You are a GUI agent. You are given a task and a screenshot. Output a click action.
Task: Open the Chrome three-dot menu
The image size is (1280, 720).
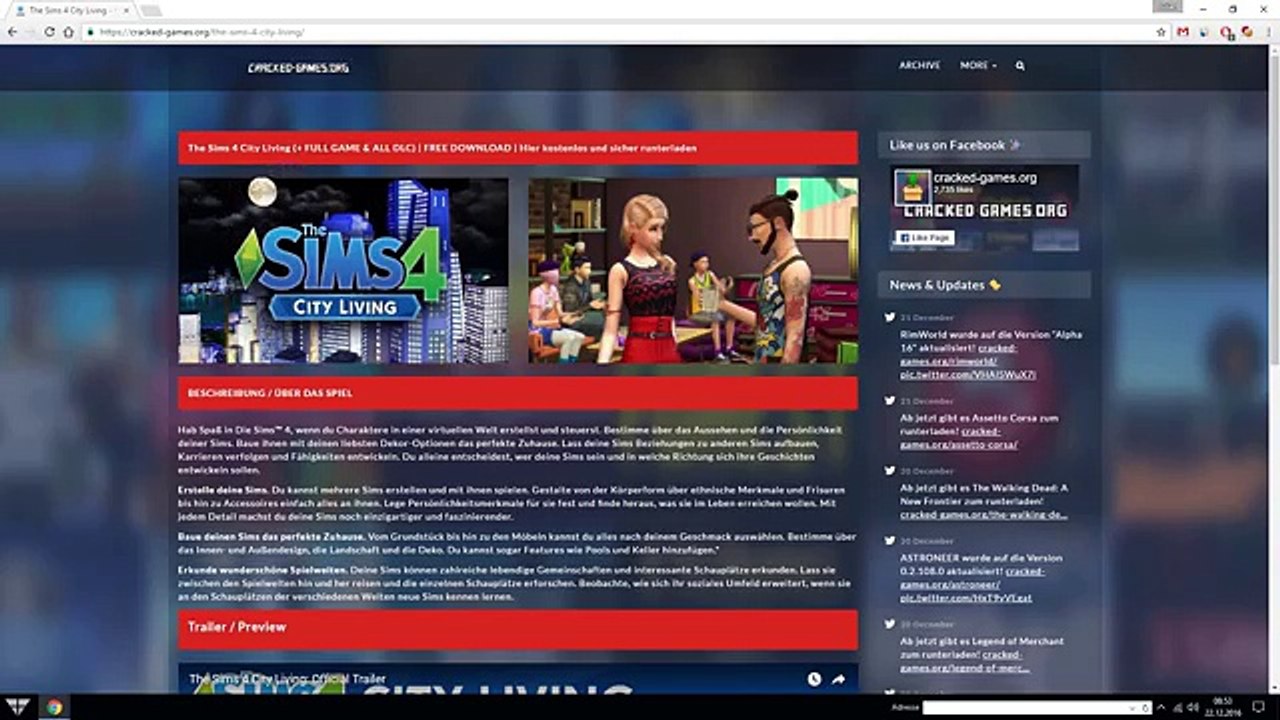[x=1268, y=32]
